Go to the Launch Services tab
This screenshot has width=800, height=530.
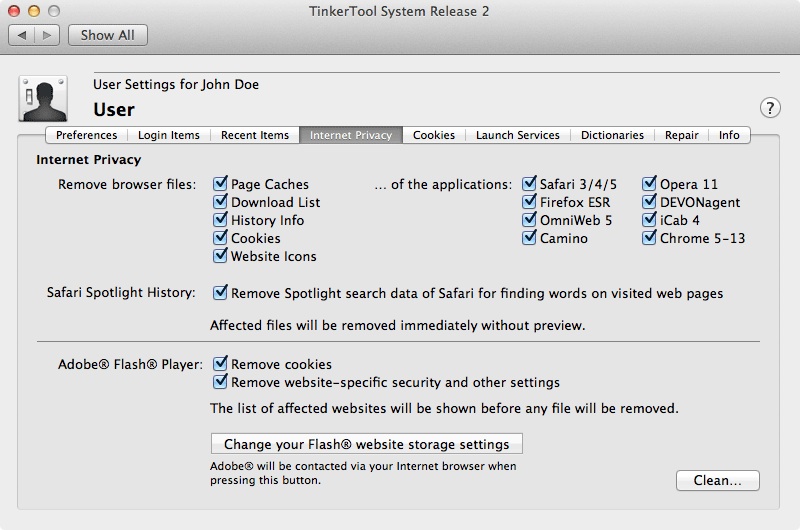pos(517,135)
